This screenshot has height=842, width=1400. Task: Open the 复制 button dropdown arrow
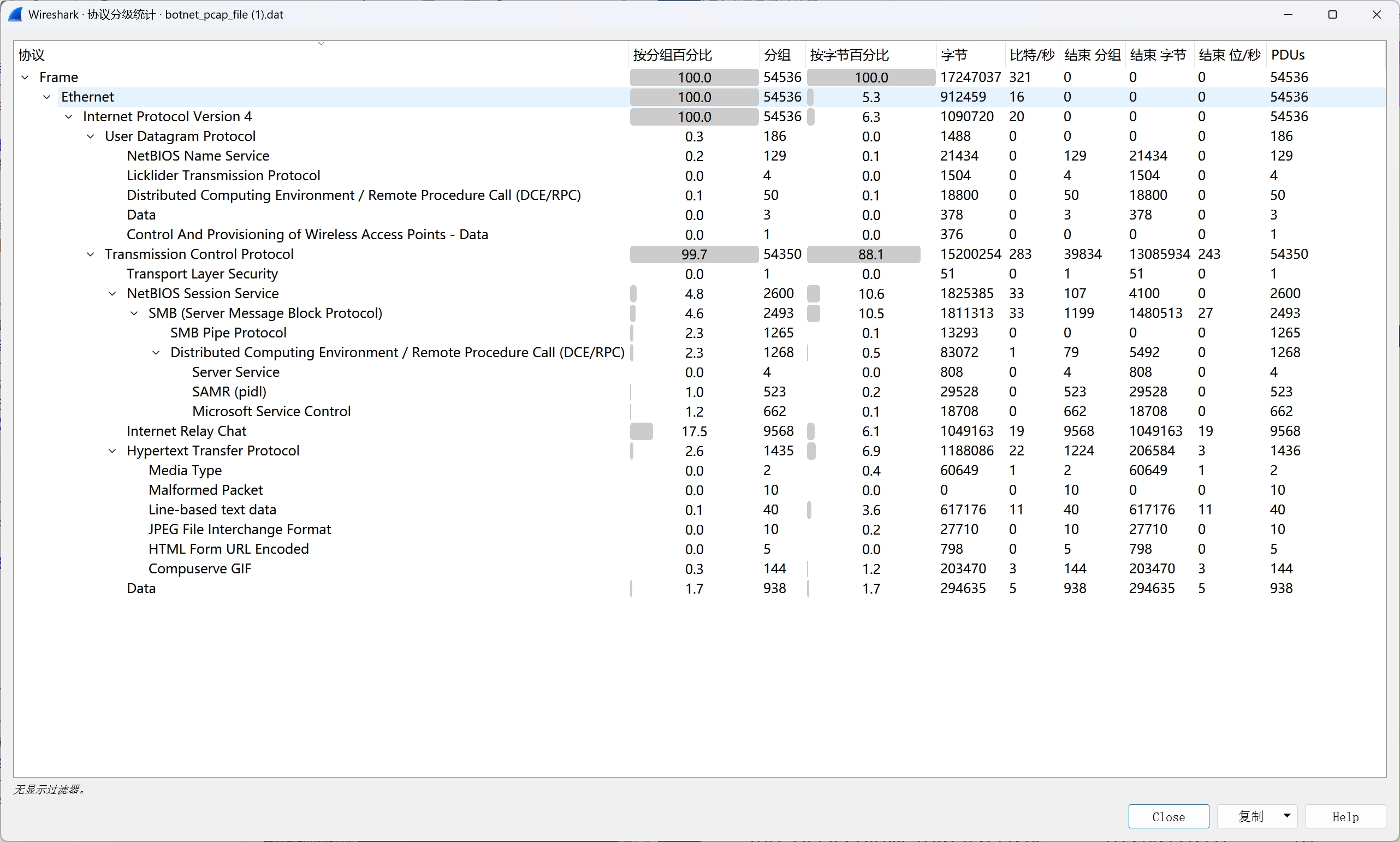(1287, 816)
